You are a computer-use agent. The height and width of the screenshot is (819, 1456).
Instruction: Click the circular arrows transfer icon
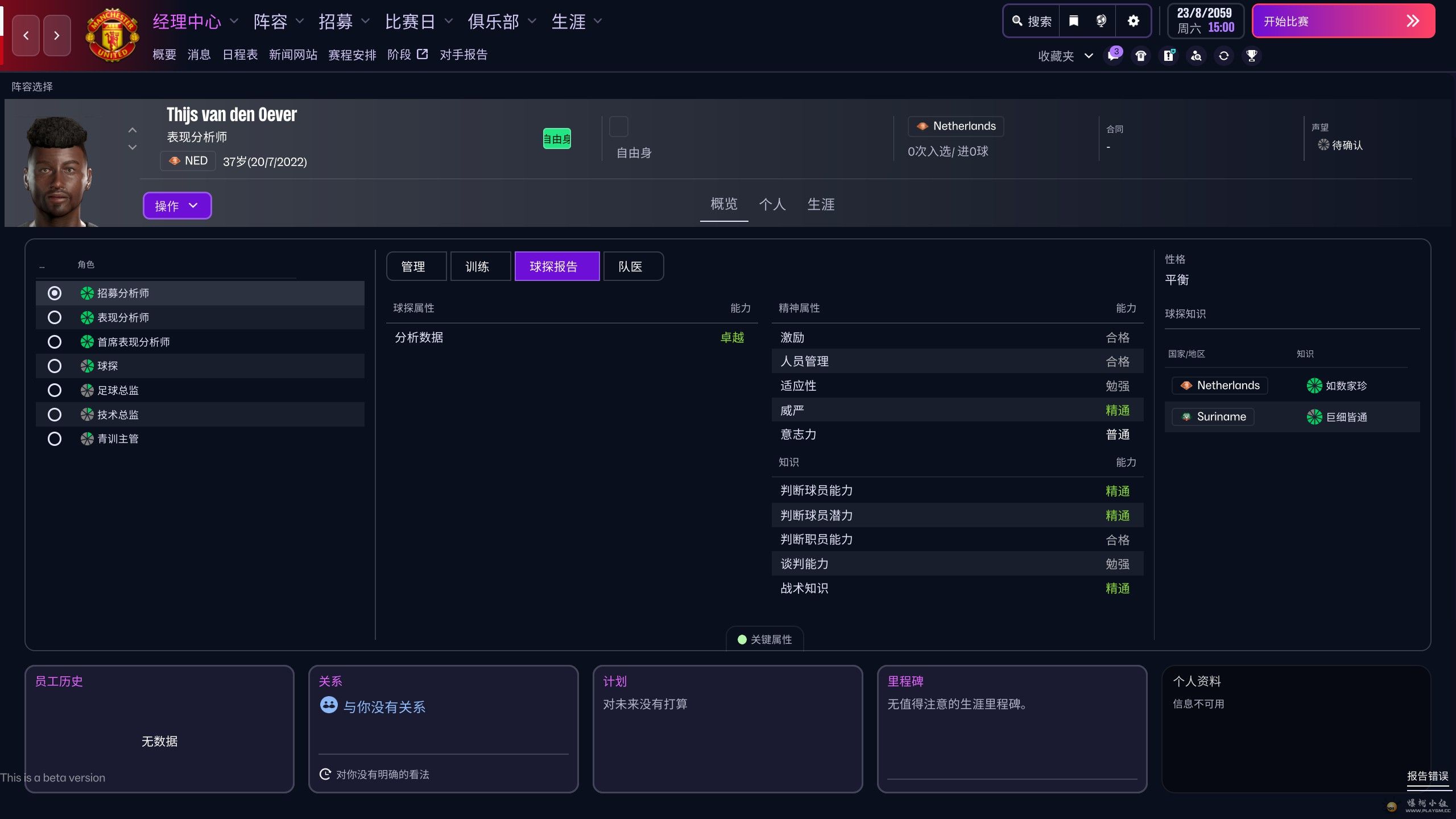[x=1224, y=56]
